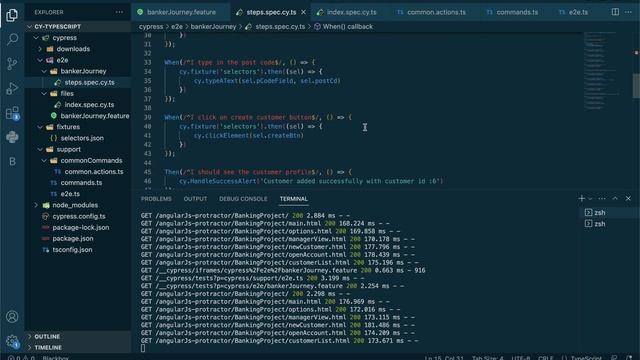640x360 pixels.
Task: Switch to bankerJourney.feature tab
Action: click(181, 12)
